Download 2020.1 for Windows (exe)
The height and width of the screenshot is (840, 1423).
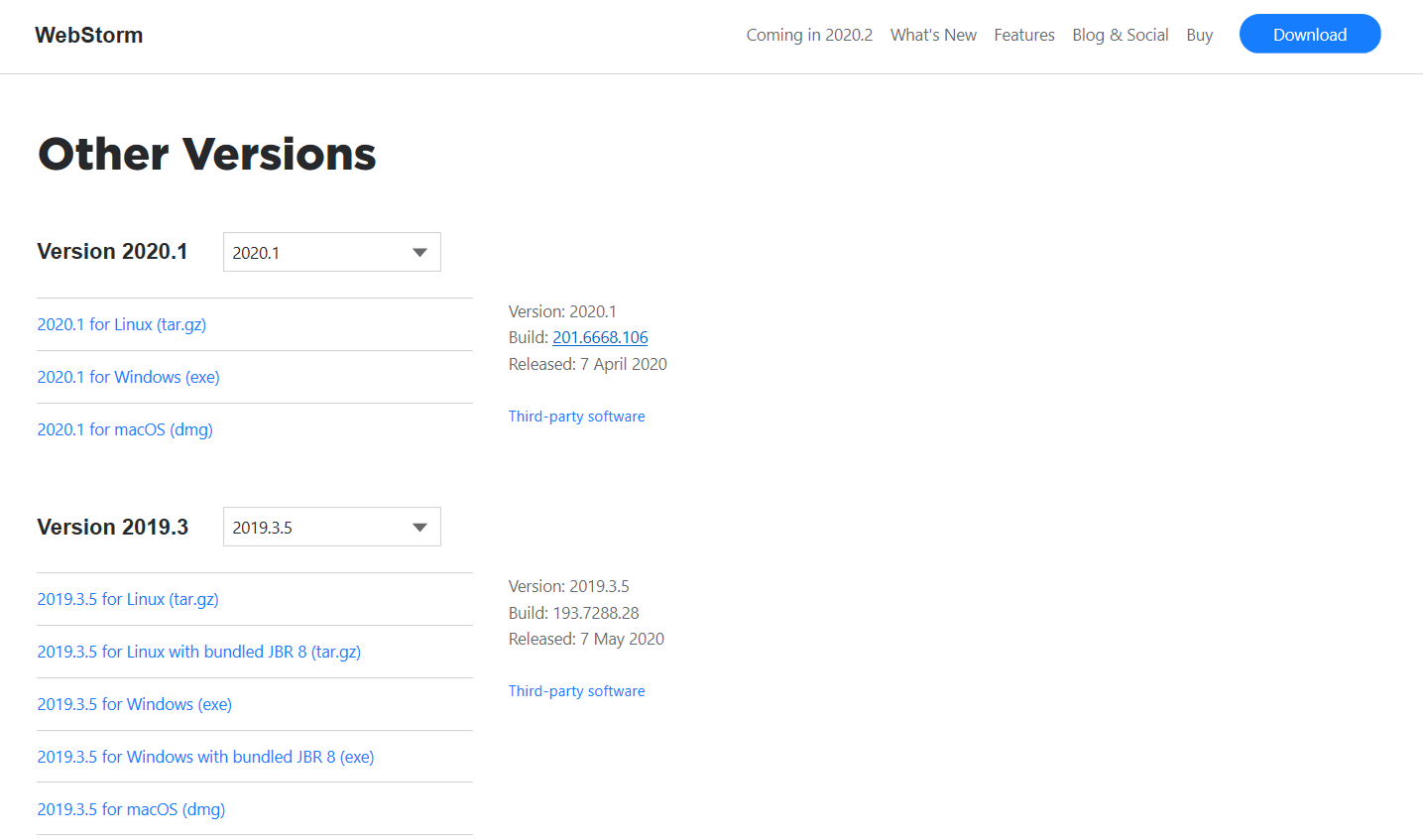[128, 376]
